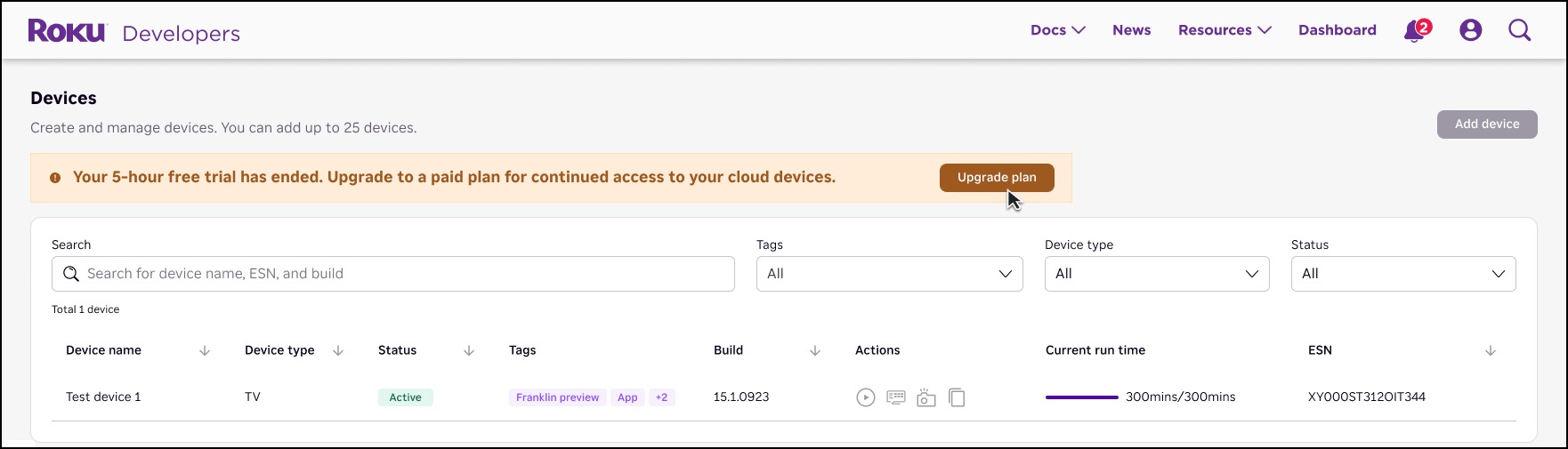1568x449 pixels.
Task: Sort by ESN column arrow
Action: (1491, 351)
